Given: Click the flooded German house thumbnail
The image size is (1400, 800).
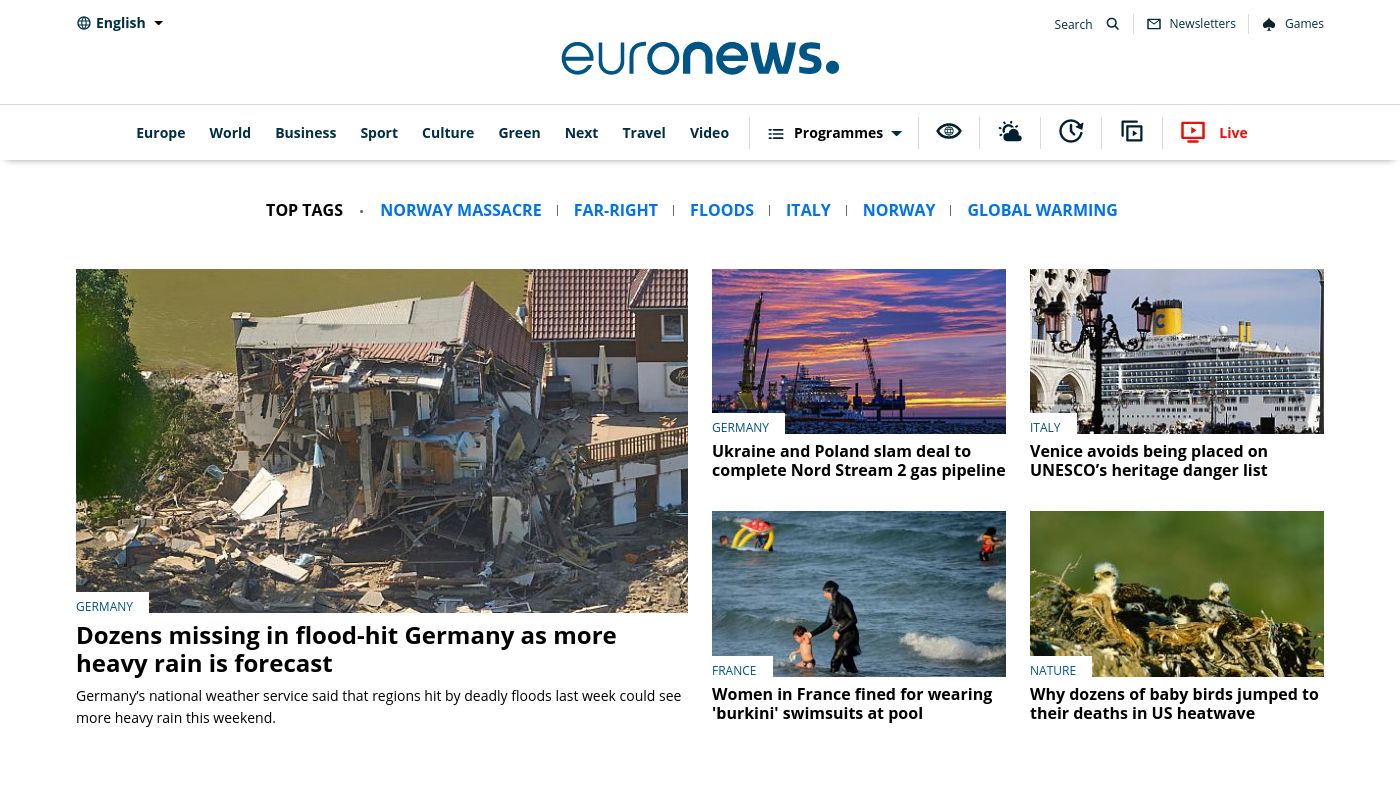Looking at the screenshot, I should tap(382, 440).
